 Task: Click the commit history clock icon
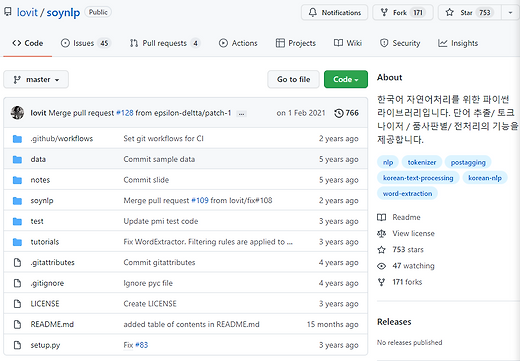[339, 113]
